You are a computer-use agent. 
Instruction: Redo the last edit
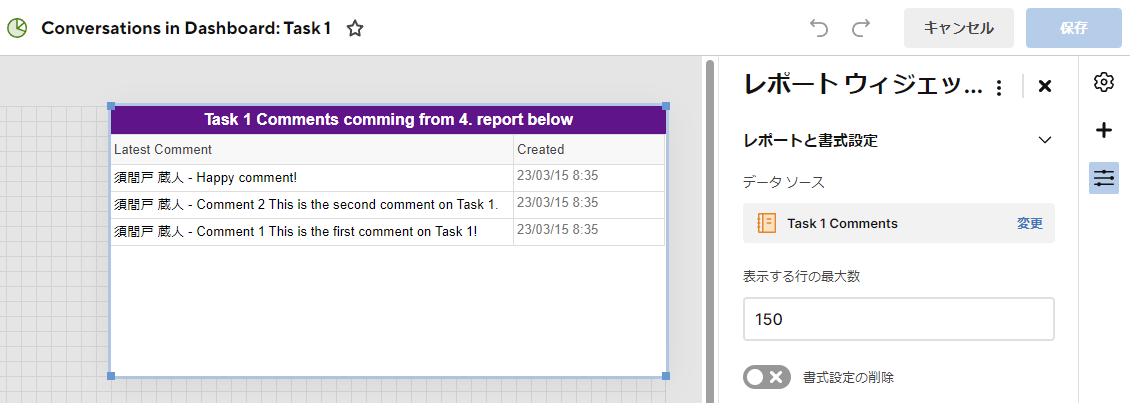pyautogui.click(x=861, y=28)
